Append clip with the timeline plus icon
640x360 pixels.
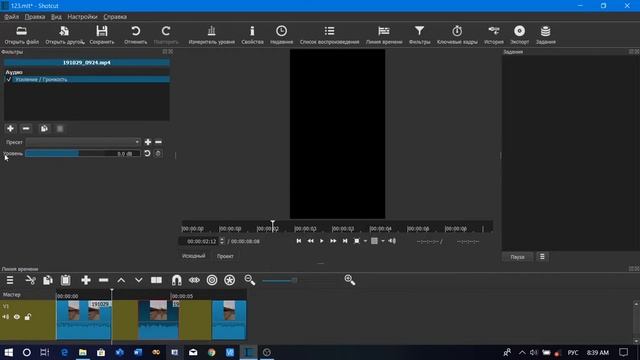[86, 280]
